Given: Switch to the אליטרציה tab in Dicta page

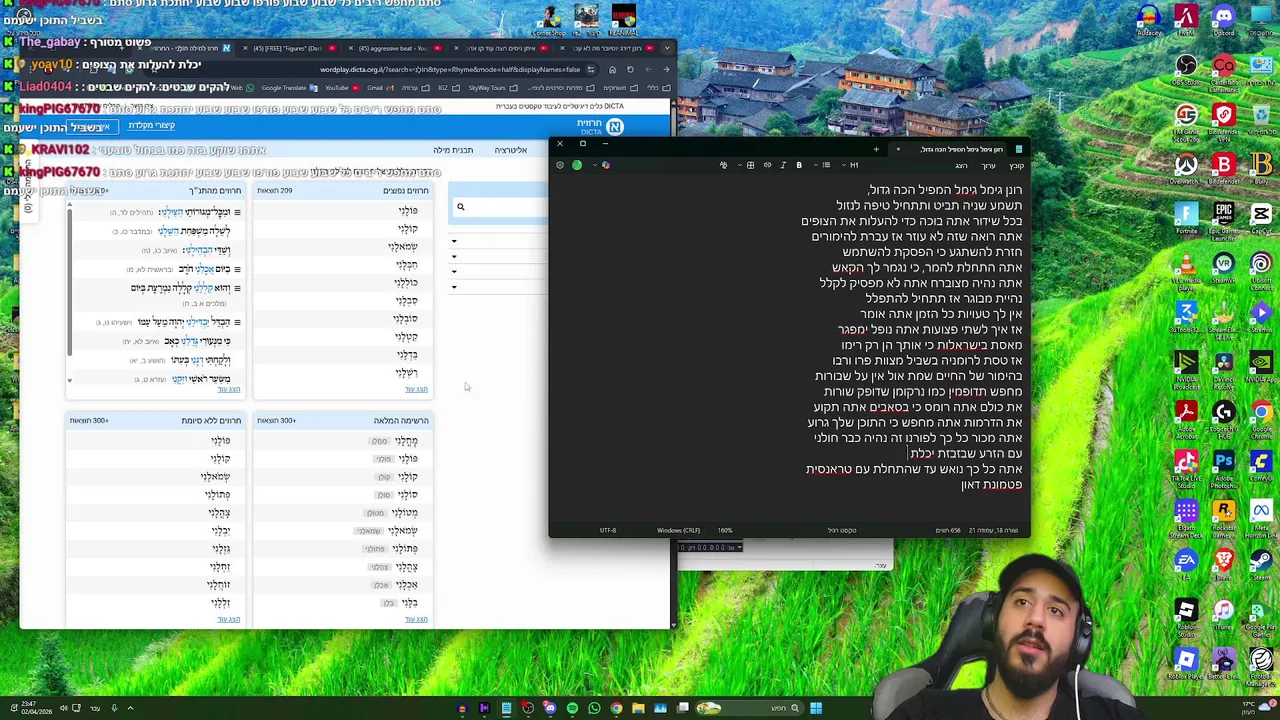Looking at the screenshot, I should pyautogui.click(x=510, y=150).
